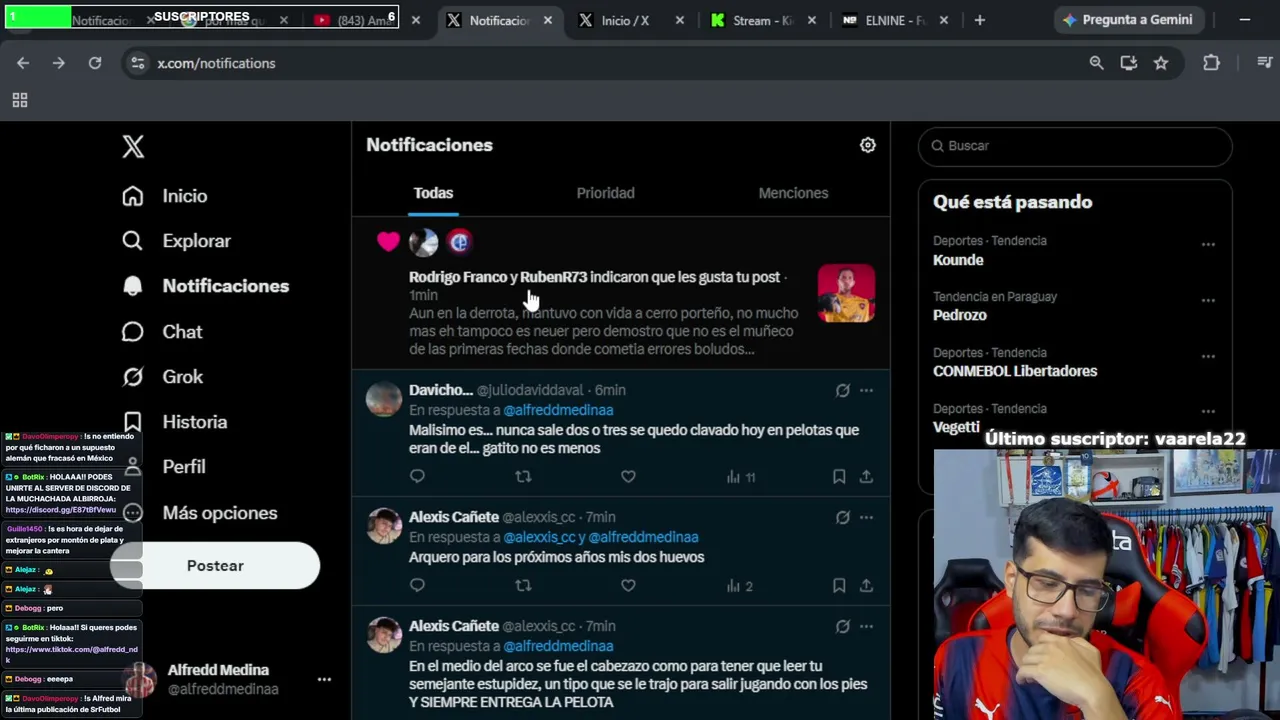1280x720 pixels.
Task: View analytics of 'Arquero para los próximos' tweet
Action: click(740, 586)
